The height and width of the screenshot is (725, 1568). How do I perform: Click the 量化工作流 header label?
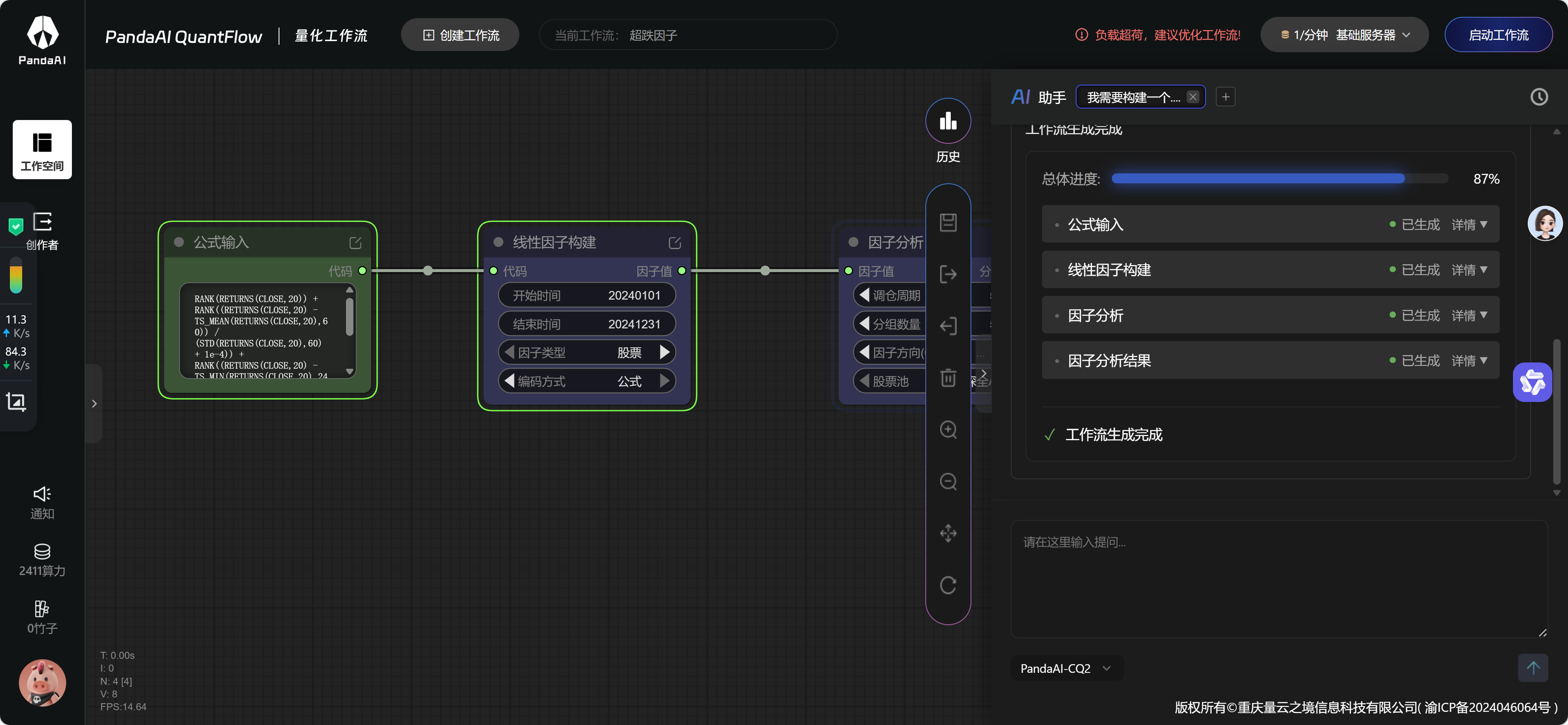(x=331, y=36)
